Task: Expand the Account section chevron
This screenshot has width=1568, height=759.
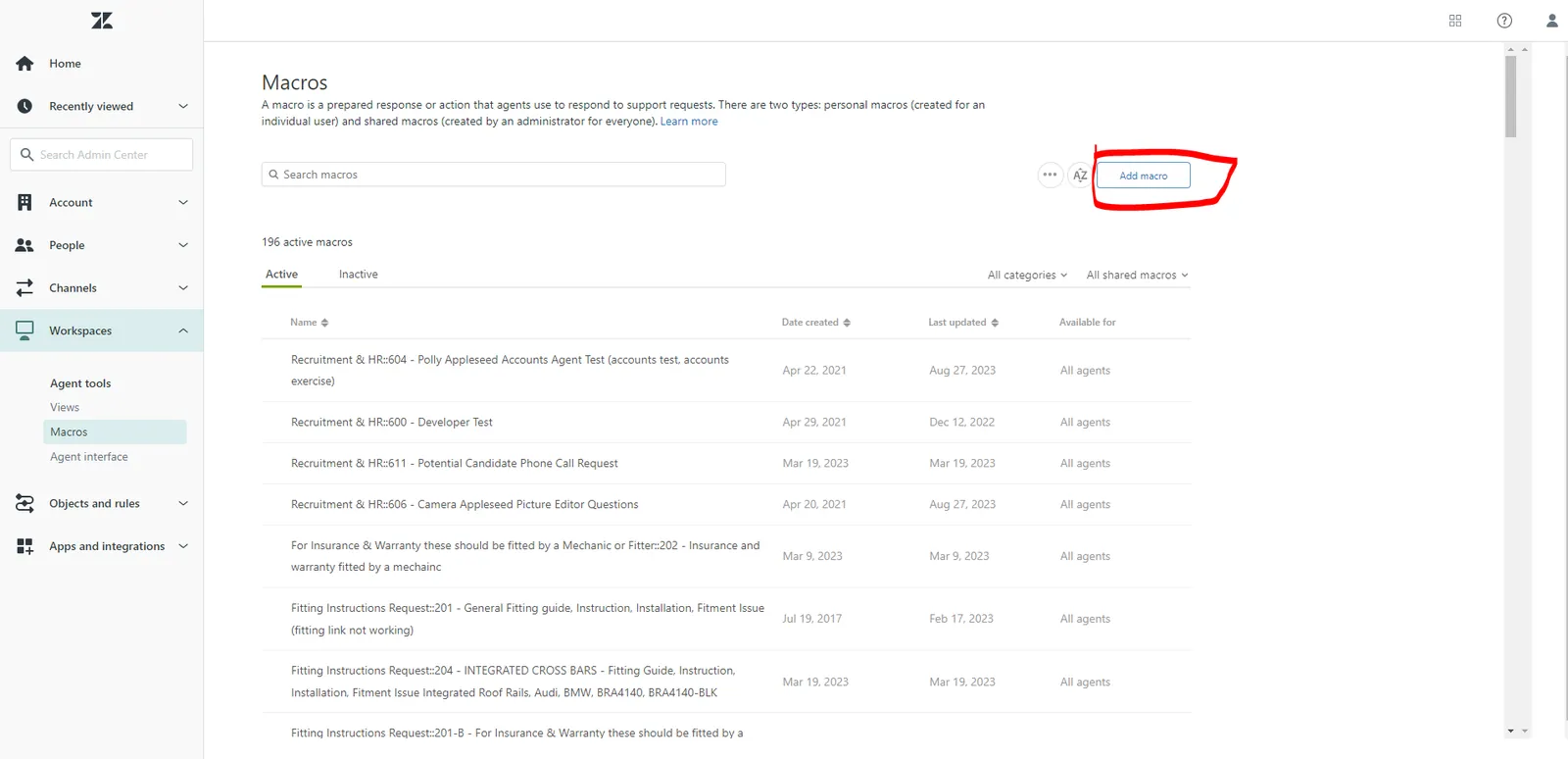Action: (183, 202)
